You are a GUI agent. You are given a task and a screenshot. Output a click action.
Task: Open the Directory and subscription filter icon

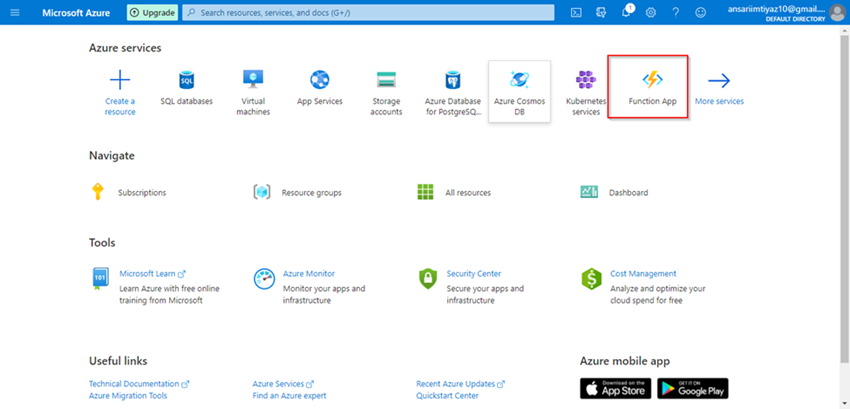pyautogui.click(x=601, y=12)
